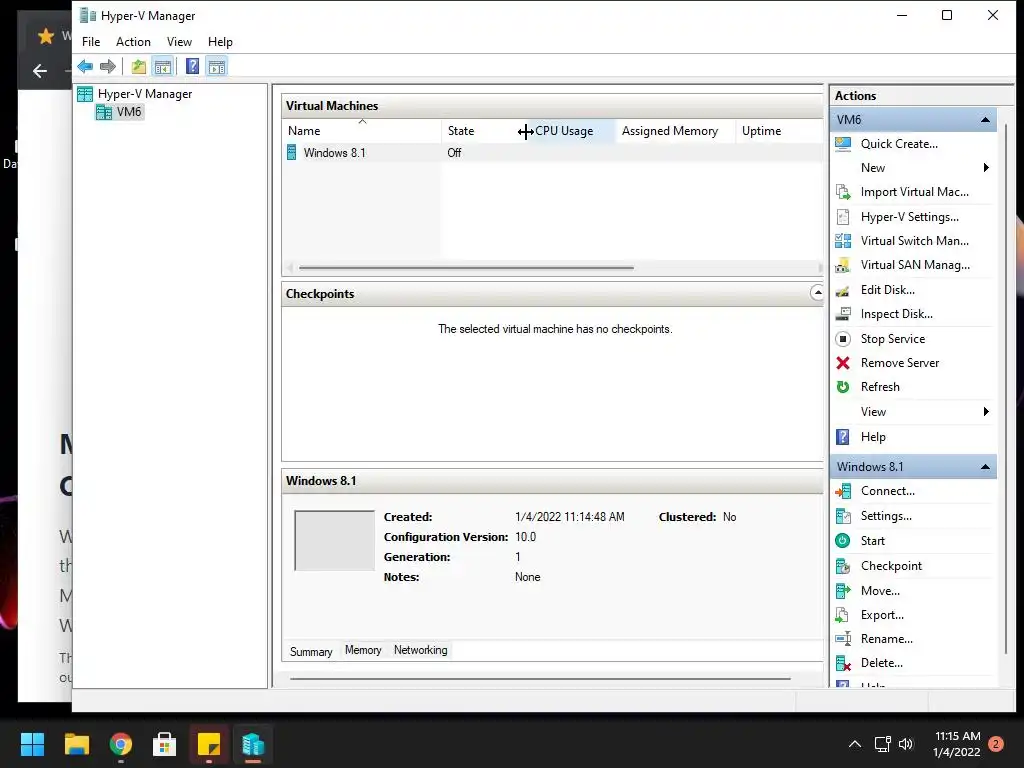Click the blue Help toolbar icon
This screenshot has height=768, width=1024.
(192, 66)
